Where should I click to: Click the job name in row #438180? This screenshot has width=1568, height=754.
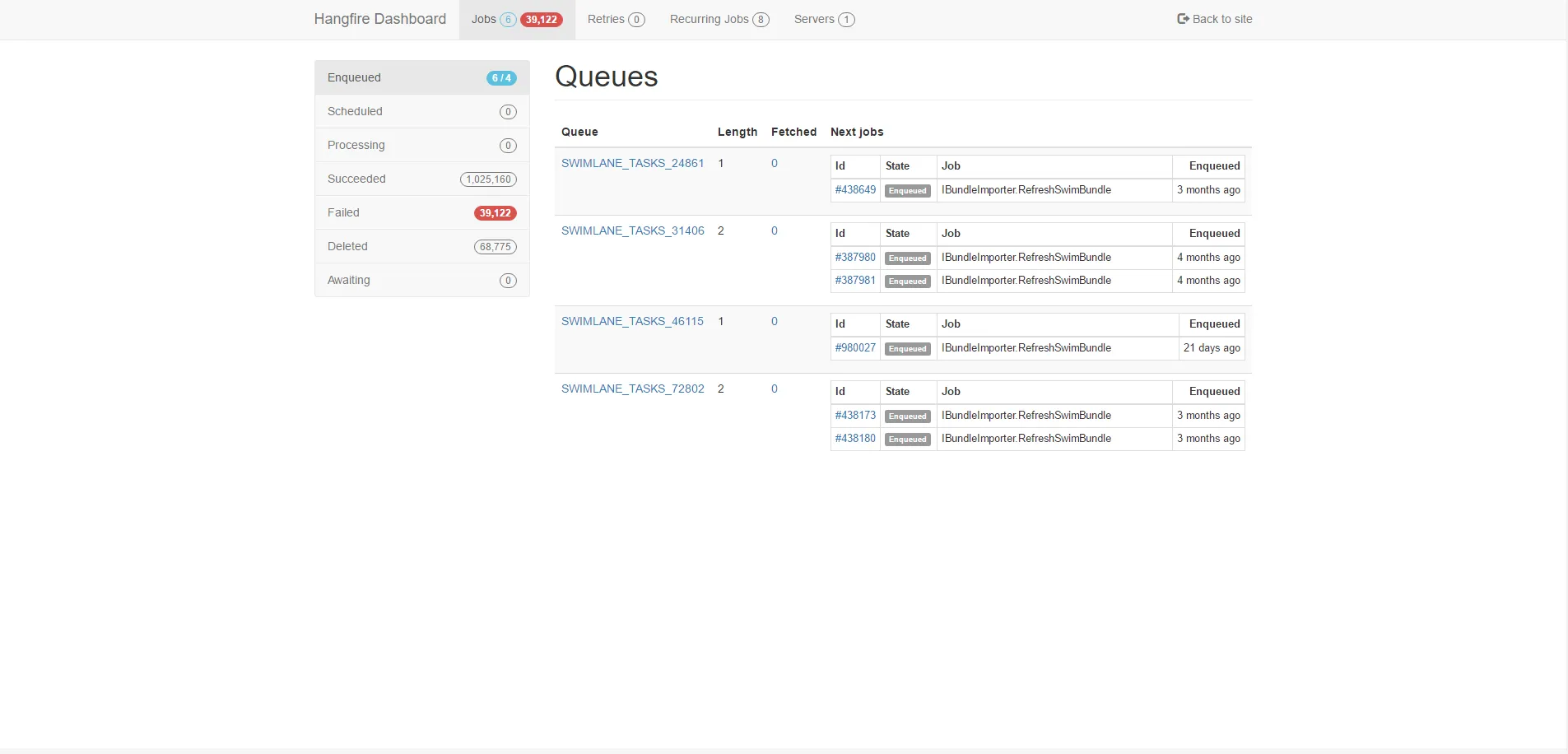point(1026,438)
